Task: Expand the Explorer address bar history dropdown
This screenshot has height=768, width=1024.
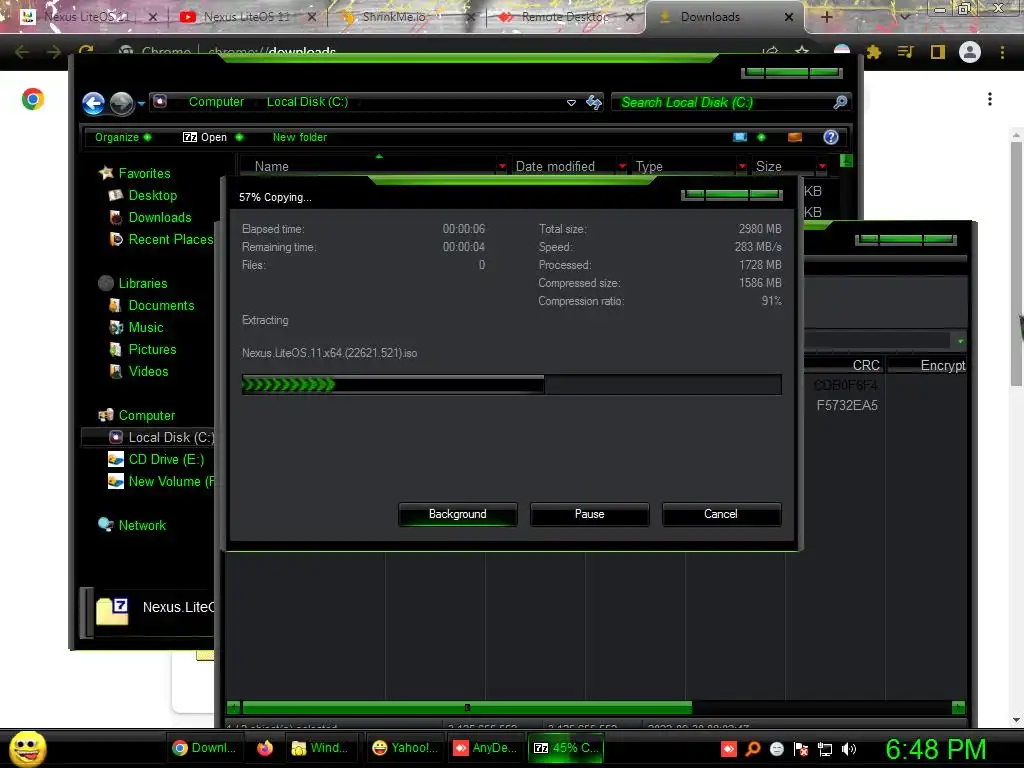Action: tap(571, 103)
